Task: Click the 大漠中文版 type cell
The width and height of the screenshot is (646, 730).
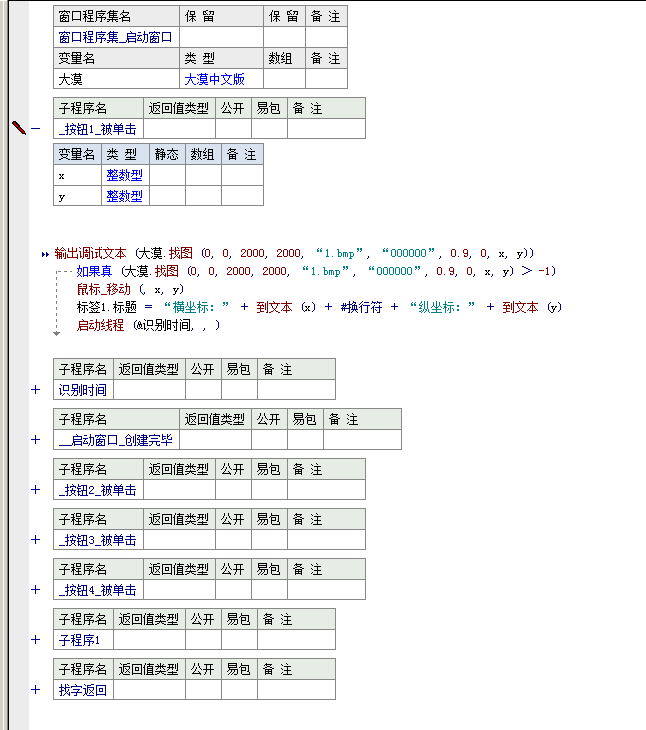Action: tap(222, 79)
